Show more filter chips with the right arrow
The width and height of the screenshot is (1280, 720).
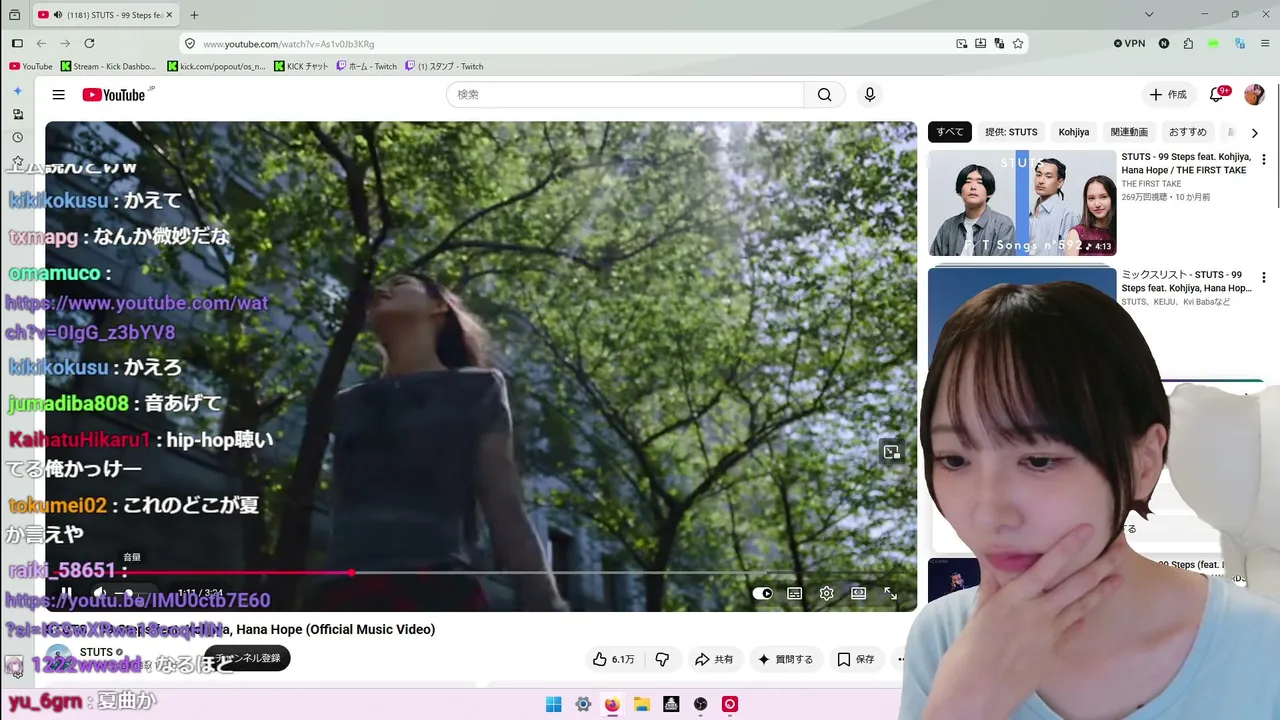[x=1254, y=132]
